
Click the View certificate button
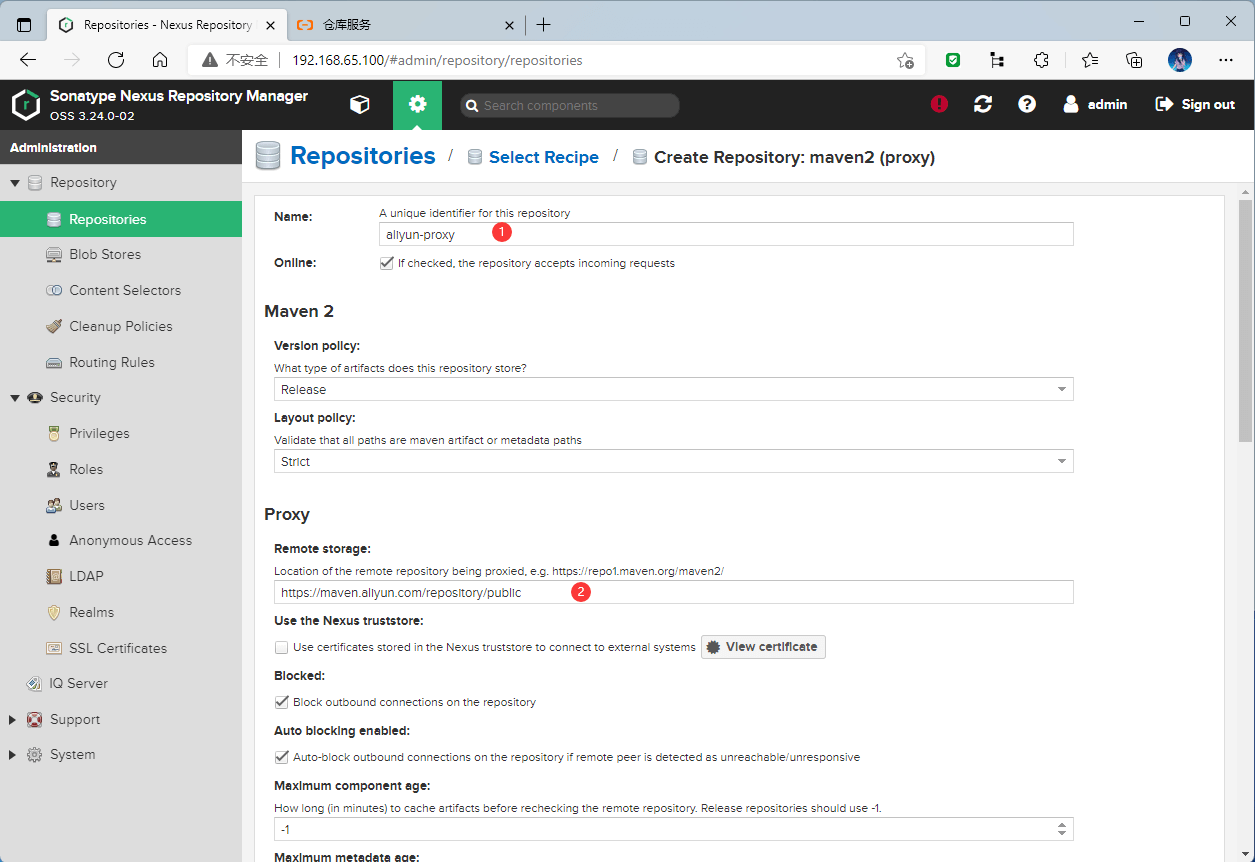(x=763, y=647)
